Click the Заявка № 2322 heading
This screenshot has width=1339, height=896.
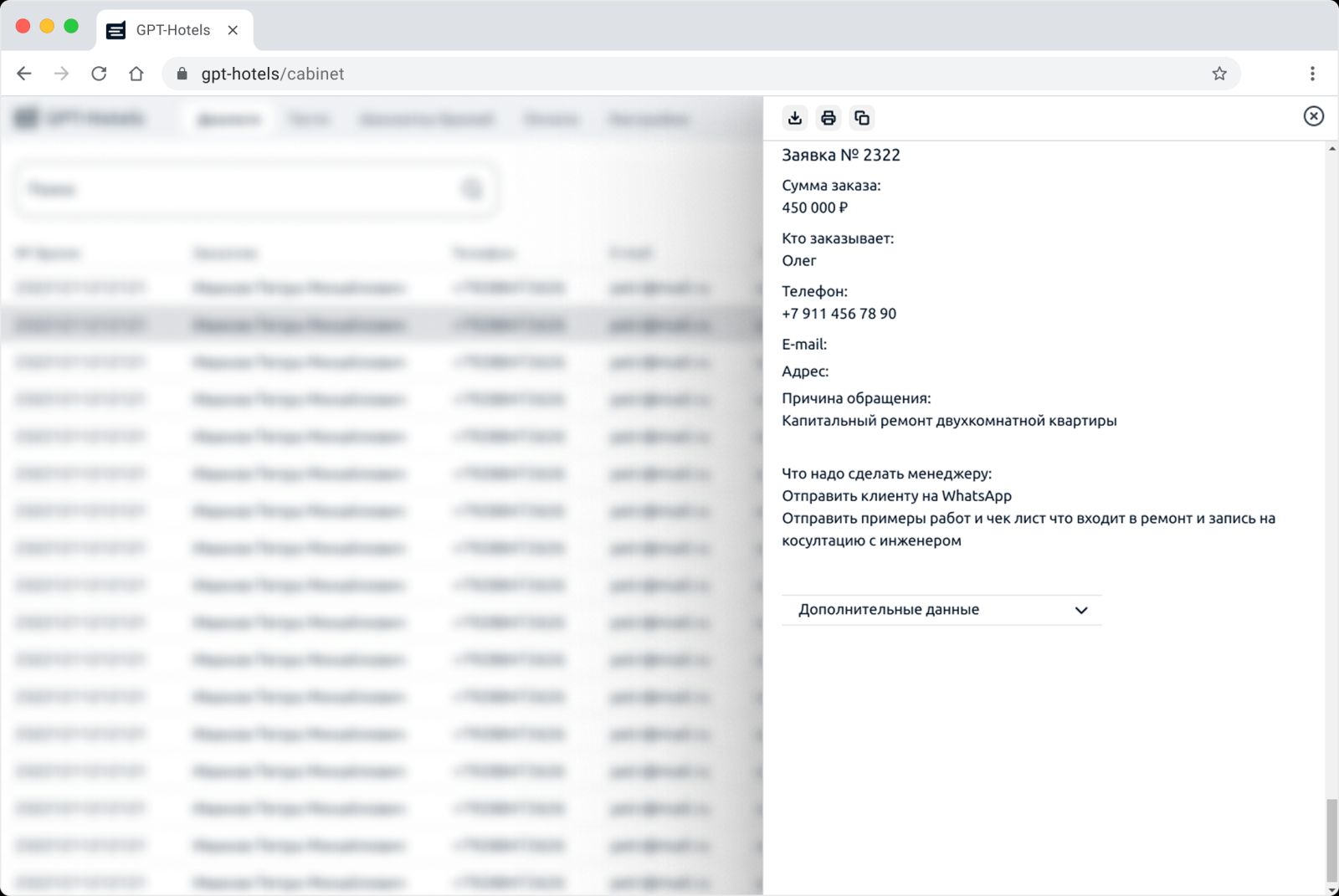coord(840,155)
